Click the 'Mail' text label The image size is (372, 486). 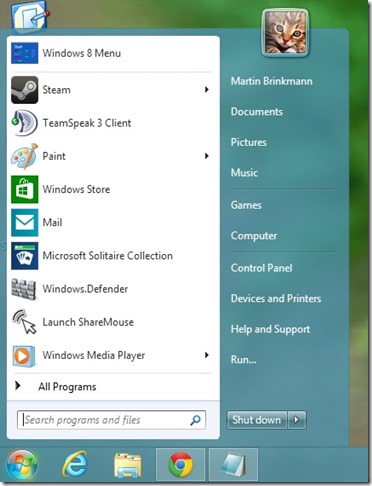[x=52, y=222]
